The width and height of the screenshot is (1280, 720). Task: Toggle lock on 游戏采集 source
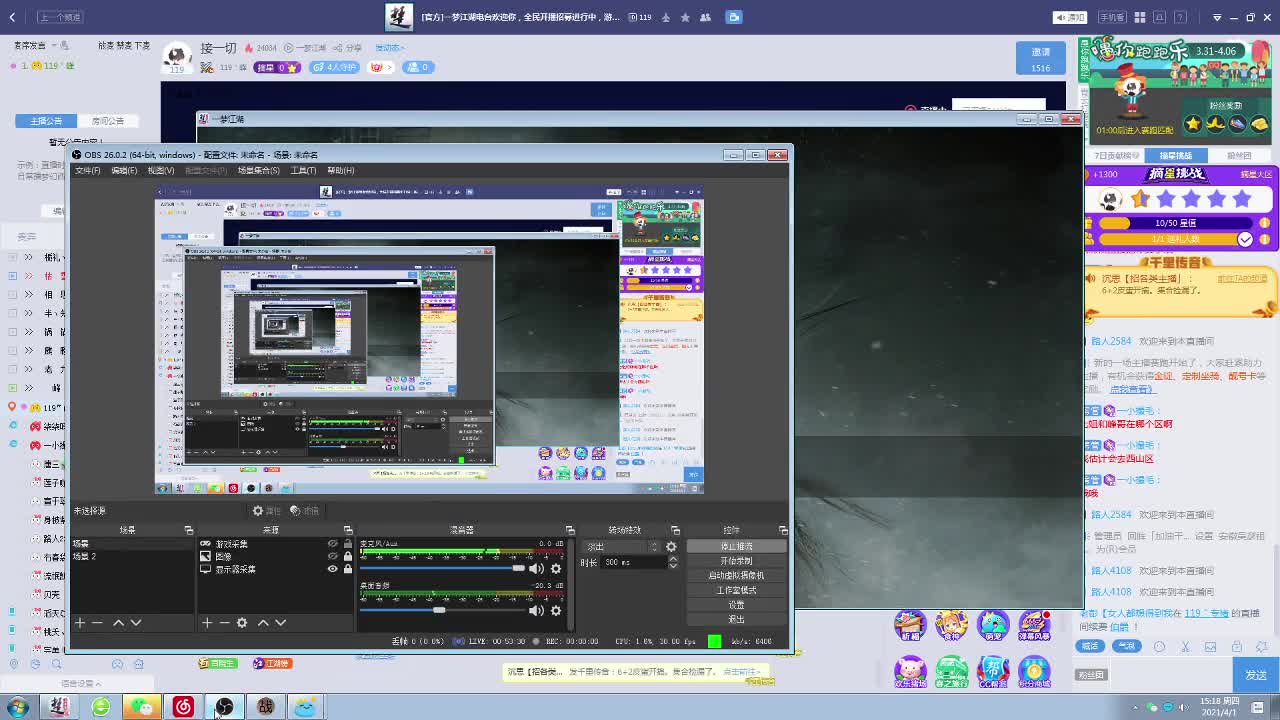pyautogui.click(x=347, y=544)
